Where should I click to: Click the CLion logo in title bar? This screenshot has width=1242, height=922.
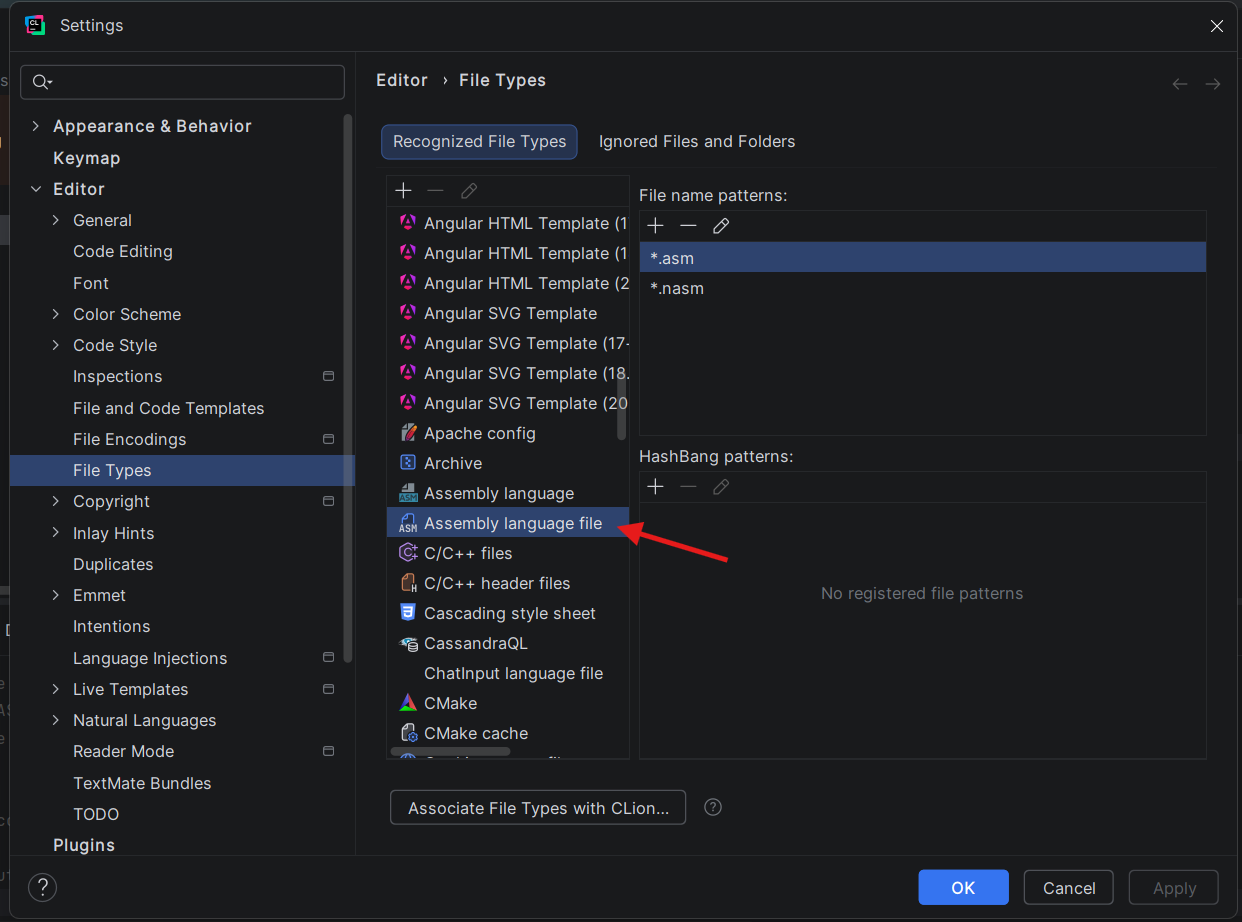tap(35, 26)
